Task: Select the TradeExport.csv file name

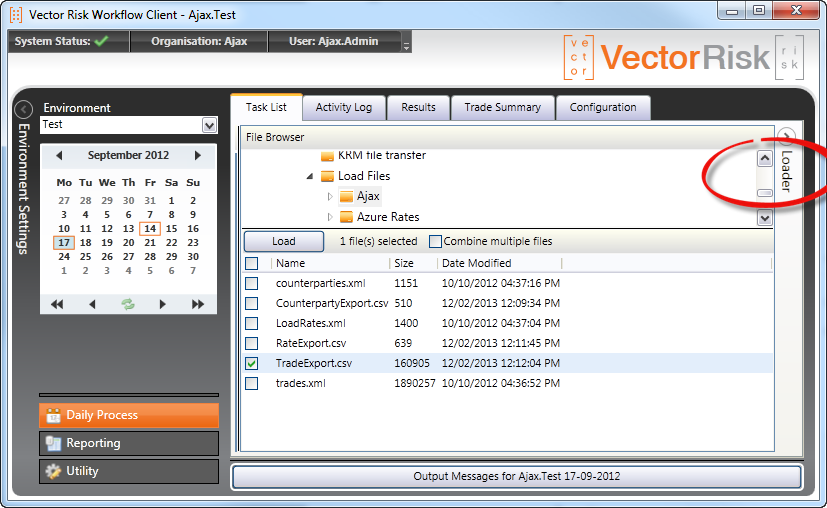Action: (x=314, y=363)
